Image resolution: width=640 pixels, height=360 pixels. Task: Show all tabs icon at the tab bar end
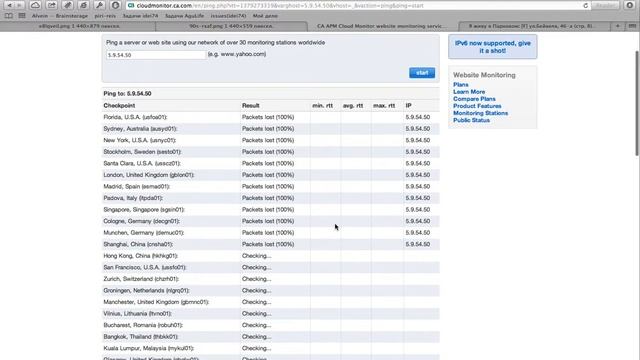pyautogui.click(x=632, y=26)
